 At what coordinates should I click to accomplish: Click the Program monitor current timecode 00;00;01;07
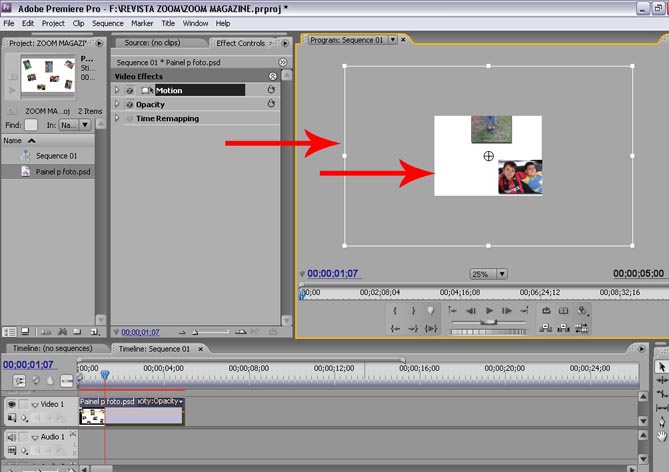[x=333, y=273]
